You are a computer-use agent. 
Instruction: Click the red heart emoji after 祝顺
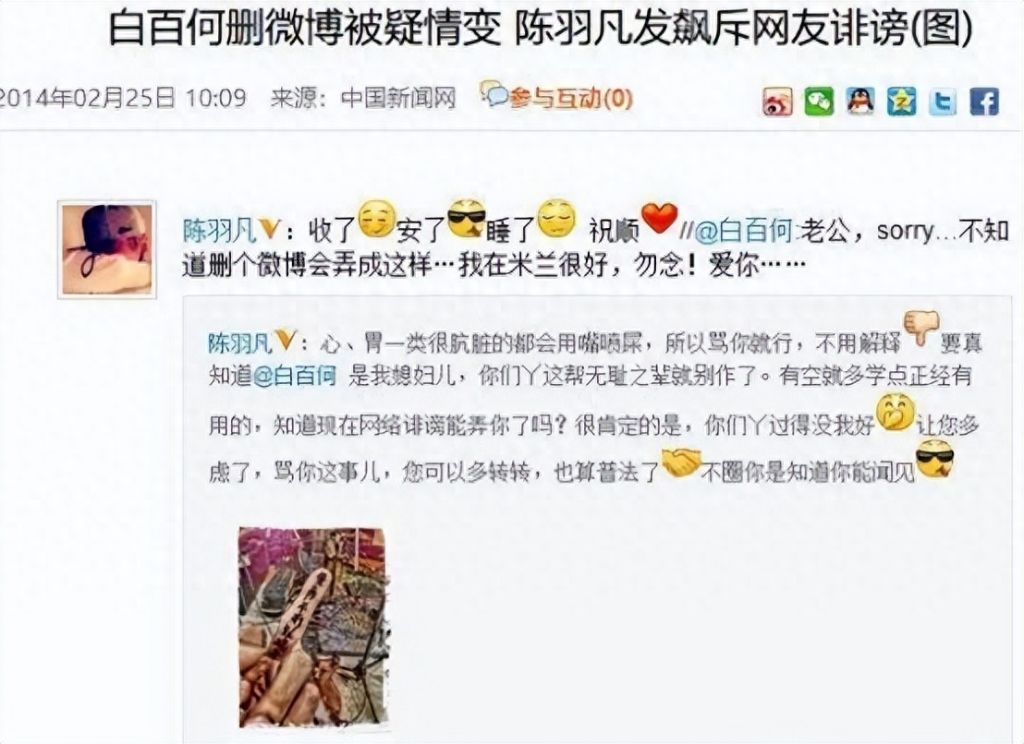coord(658,218)
